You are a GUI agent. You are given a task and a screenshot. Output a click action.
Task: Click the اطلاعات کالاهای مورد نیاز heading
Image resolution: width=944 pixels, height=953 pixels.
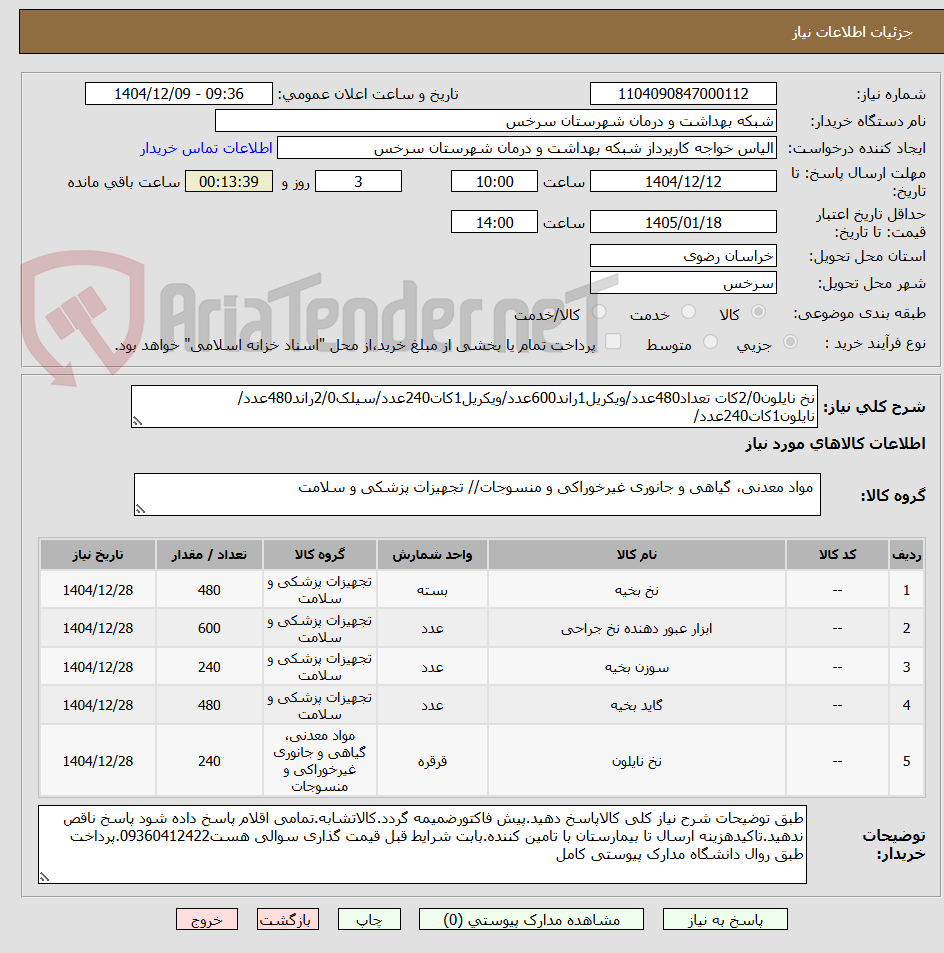pyautogui.click(x=835, y=444)
